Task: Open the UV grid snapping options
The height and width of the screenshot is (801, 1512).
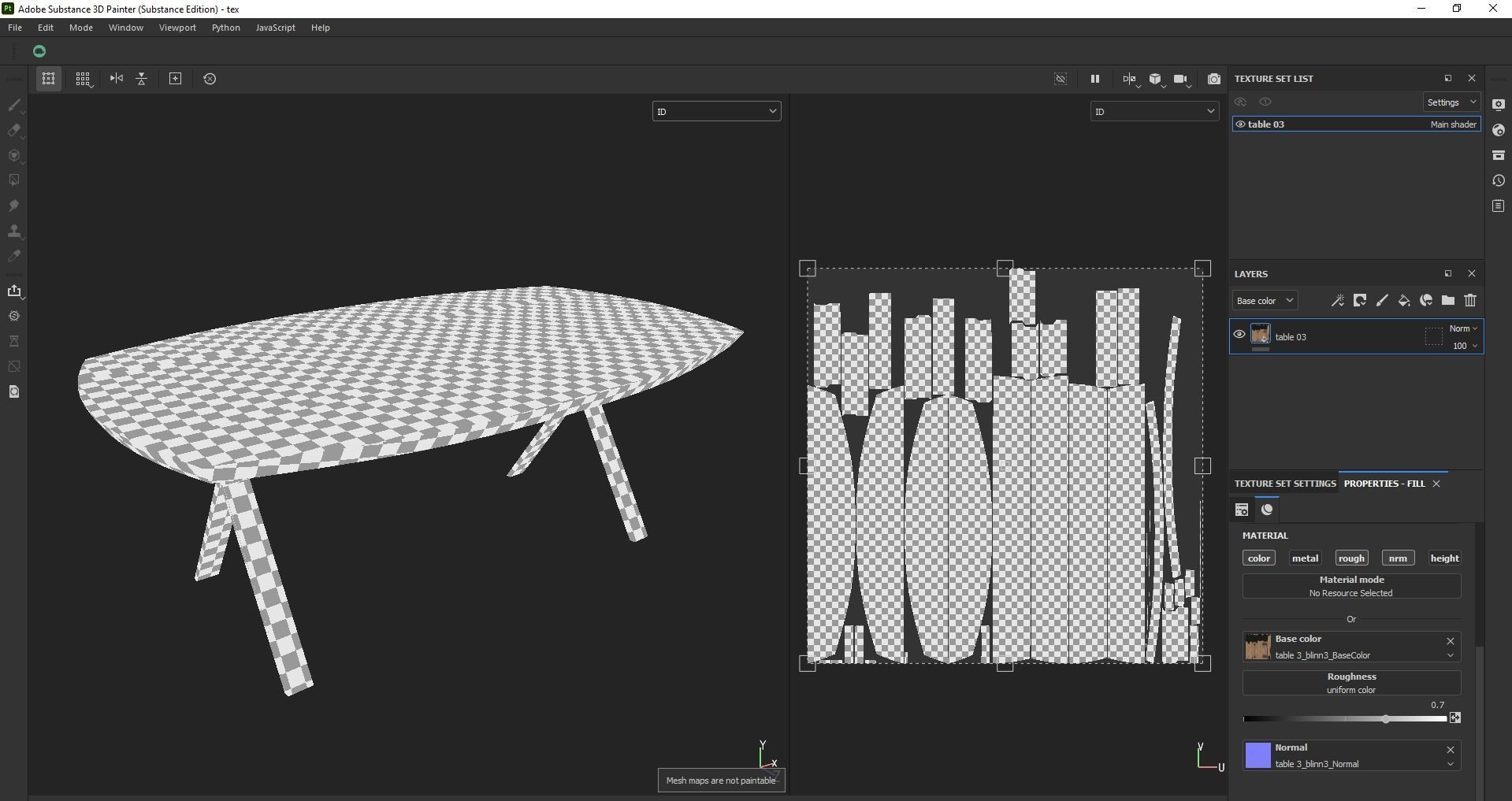Action: point(83,79)
